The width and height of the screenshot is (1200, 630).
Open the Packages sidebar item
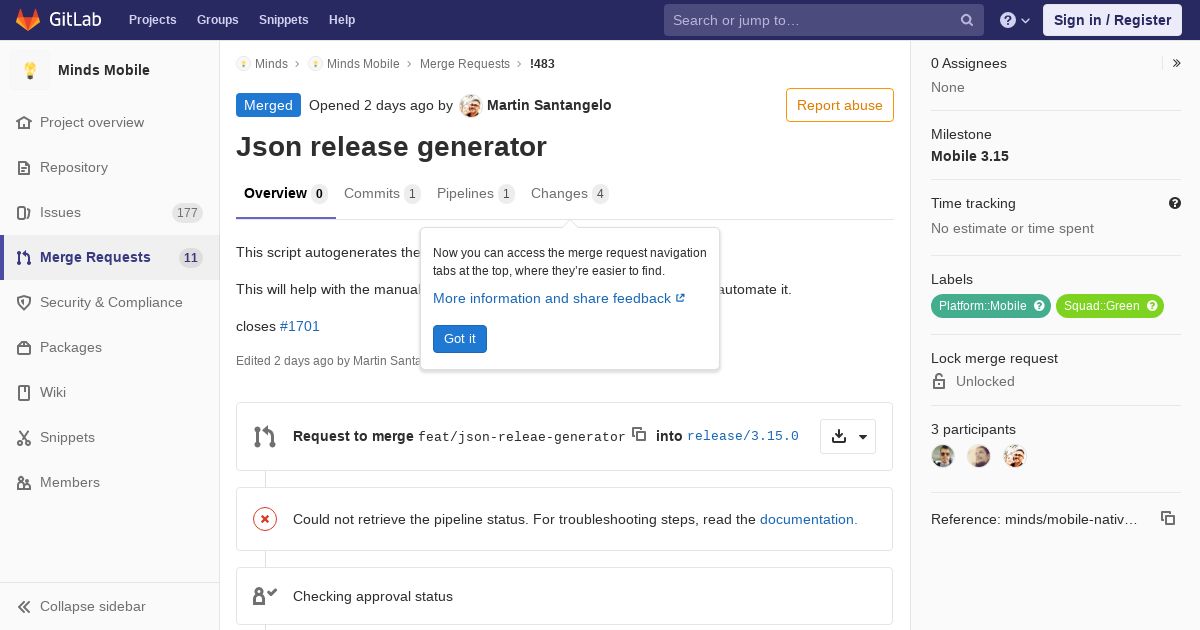click(110, 347)
